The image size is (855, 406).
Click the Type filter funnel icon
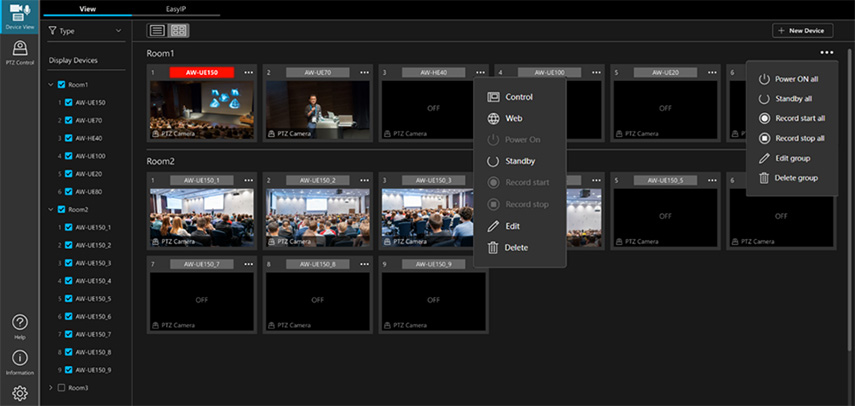pyautogui.click(x=52, y=31)
